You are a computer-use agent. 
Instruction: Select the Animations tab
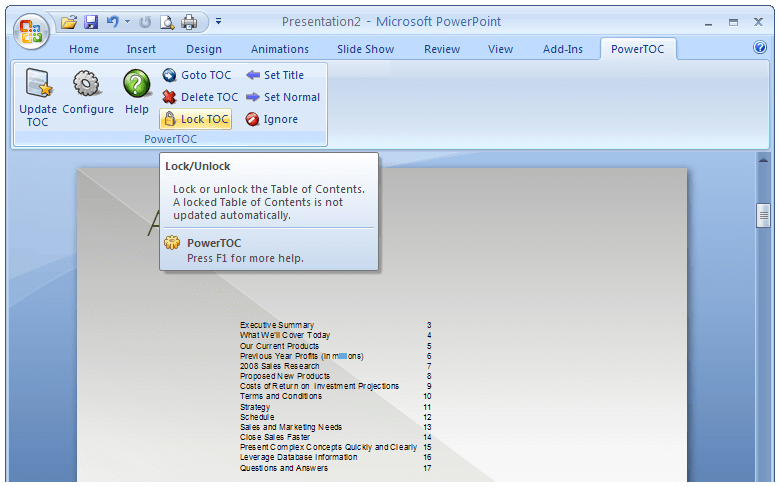tap(280, 49)
